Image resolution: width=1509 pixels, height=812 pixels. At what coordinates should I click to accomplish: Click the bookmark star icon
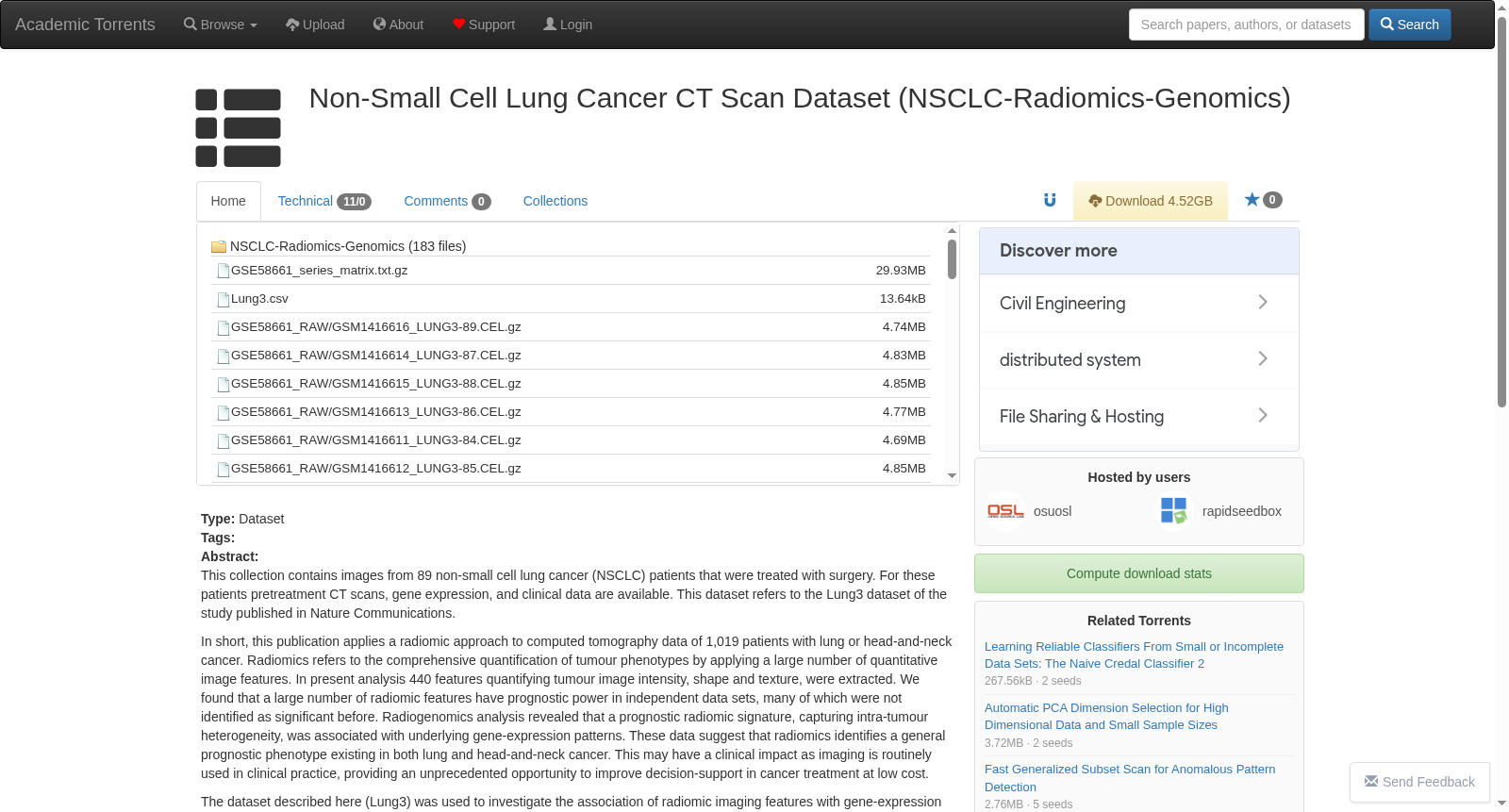pos(1252,200)
